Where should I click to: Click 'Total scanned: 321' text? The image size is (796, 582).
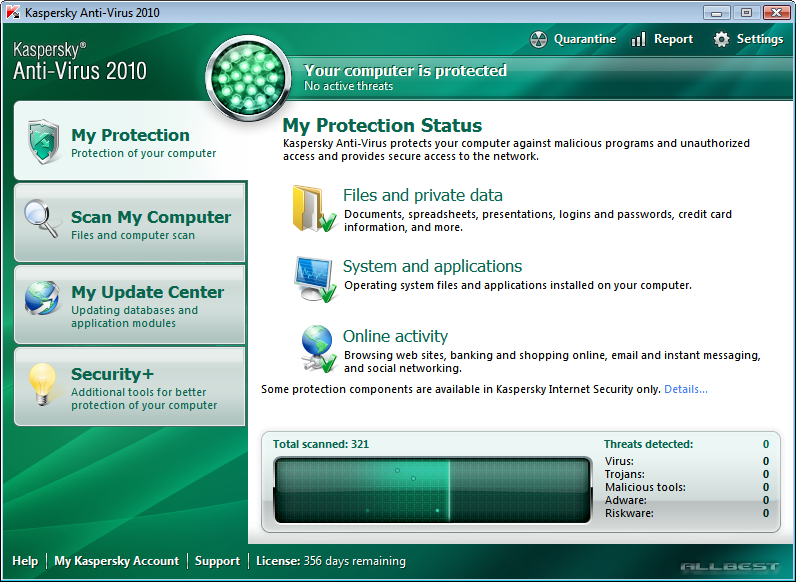(320, 444)
